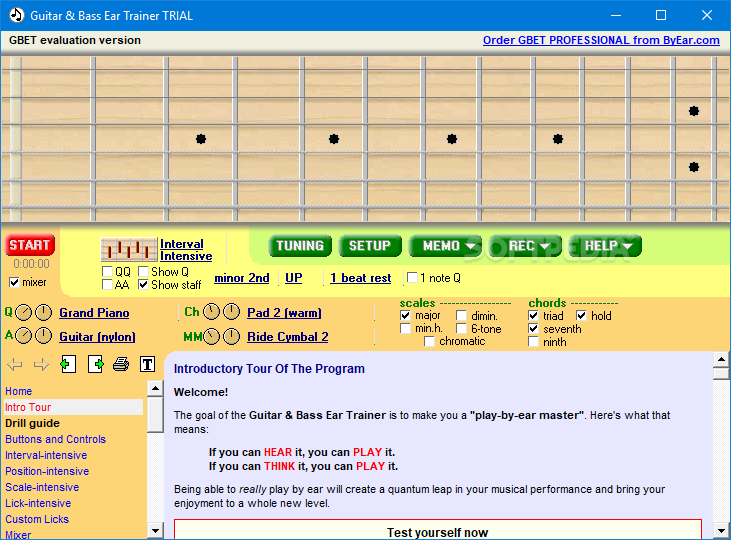Check the chromatic scale checkbox
This screenshot has width=731, height=540.
429,341
